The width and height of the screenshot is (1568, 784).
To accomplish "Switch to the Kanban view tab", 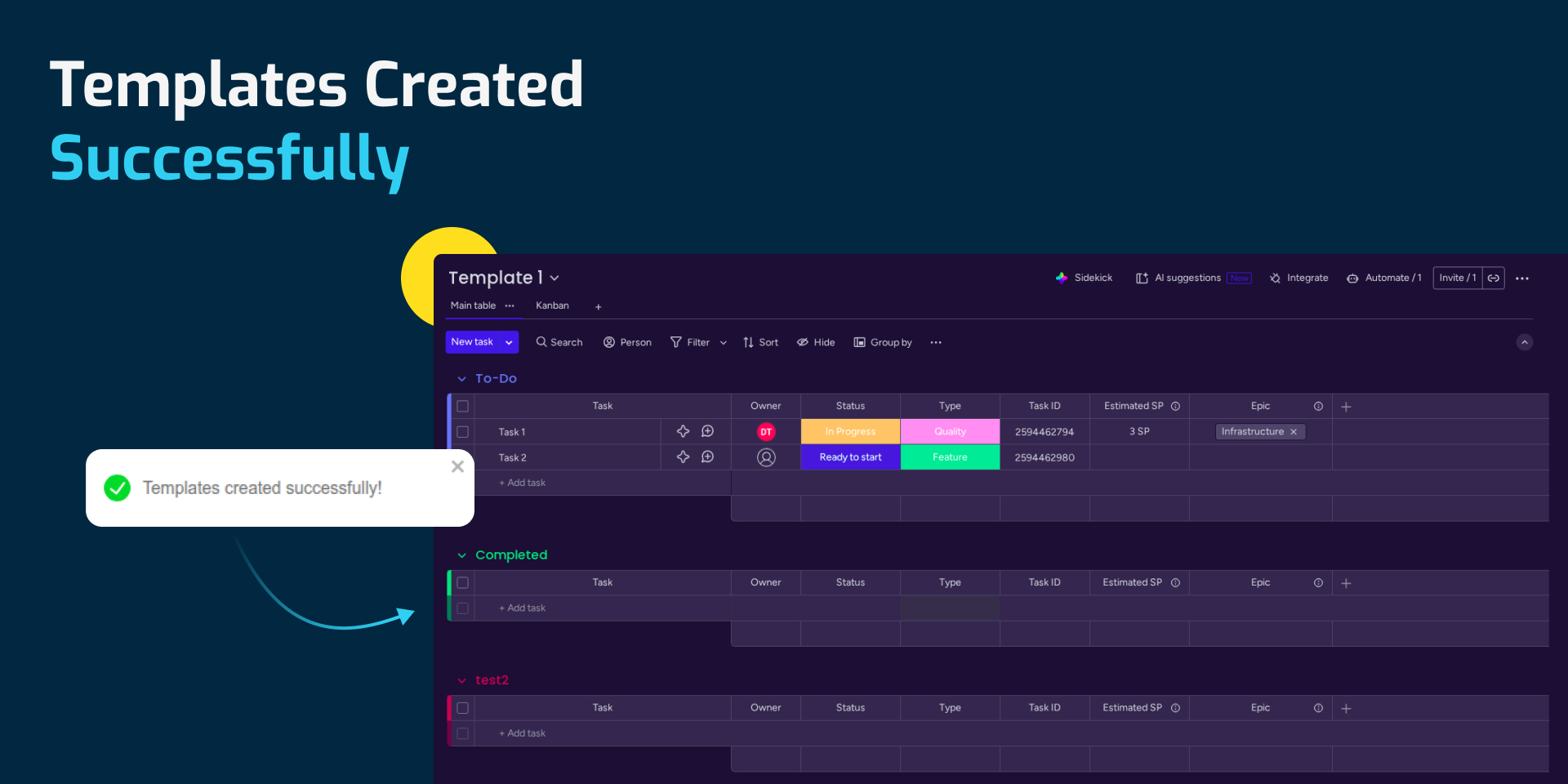I will [552, 305].
